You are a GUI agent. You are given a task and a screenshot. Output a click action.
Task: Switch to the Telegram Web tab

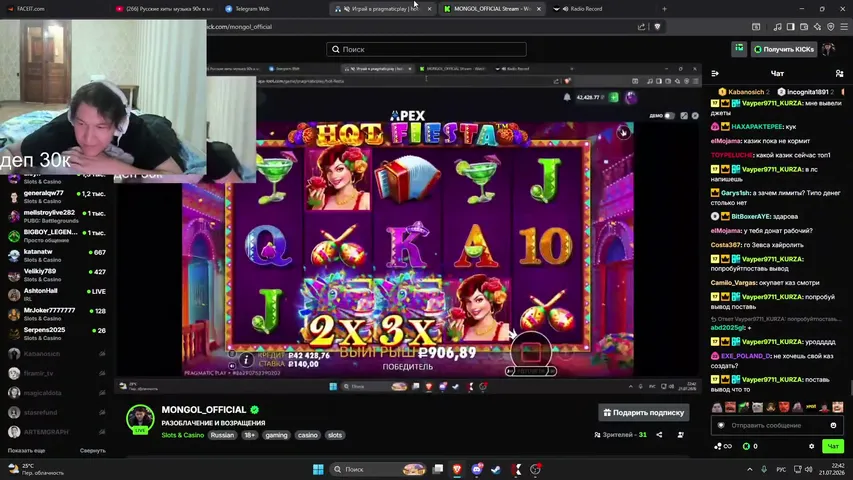pos(247,9)
